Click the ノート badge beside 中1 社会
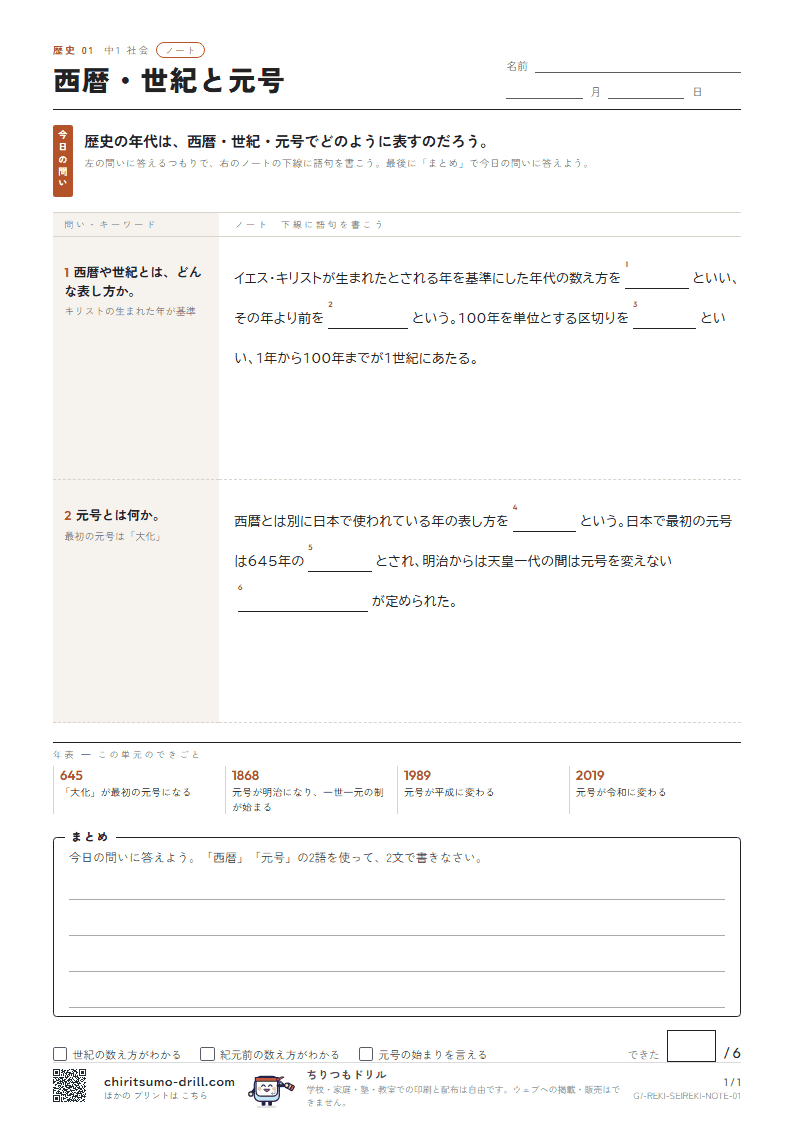This screenshot has width=794, height=1123. click(180, 50)
